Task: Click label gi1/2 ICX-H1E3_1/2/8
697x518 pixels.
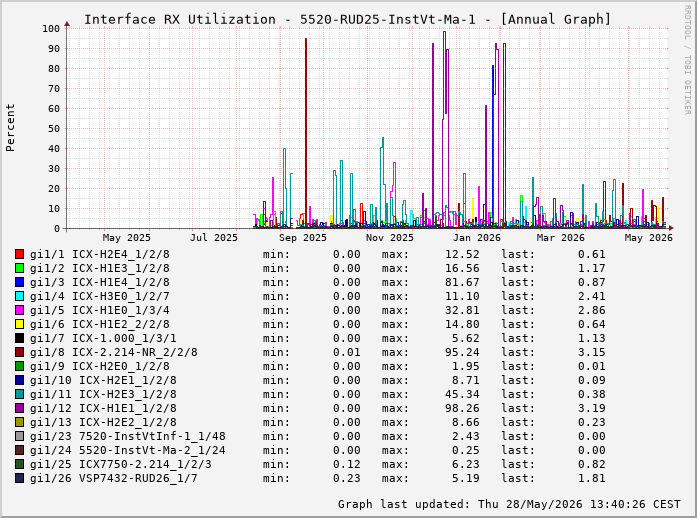Action: point(100,268)
